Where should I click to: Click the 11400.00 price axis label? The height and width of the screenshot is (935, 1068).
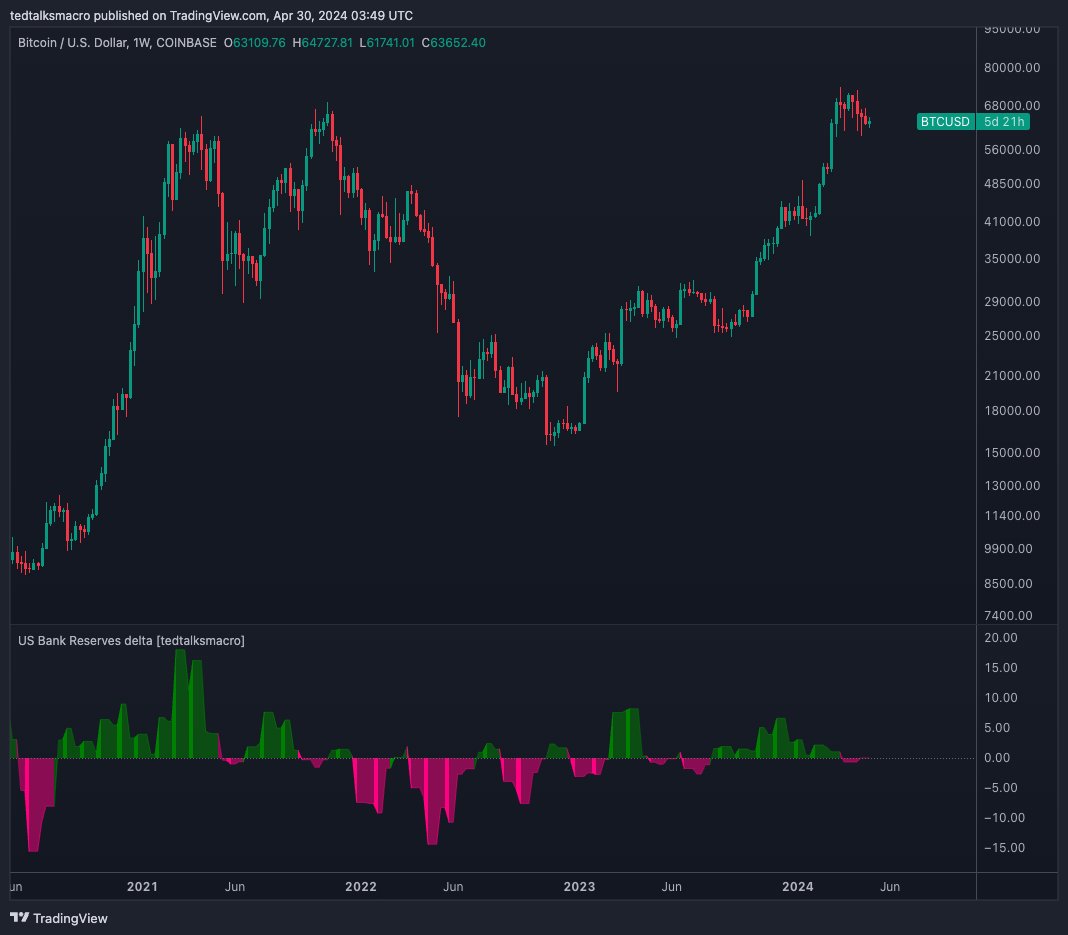coord(1011,516)
